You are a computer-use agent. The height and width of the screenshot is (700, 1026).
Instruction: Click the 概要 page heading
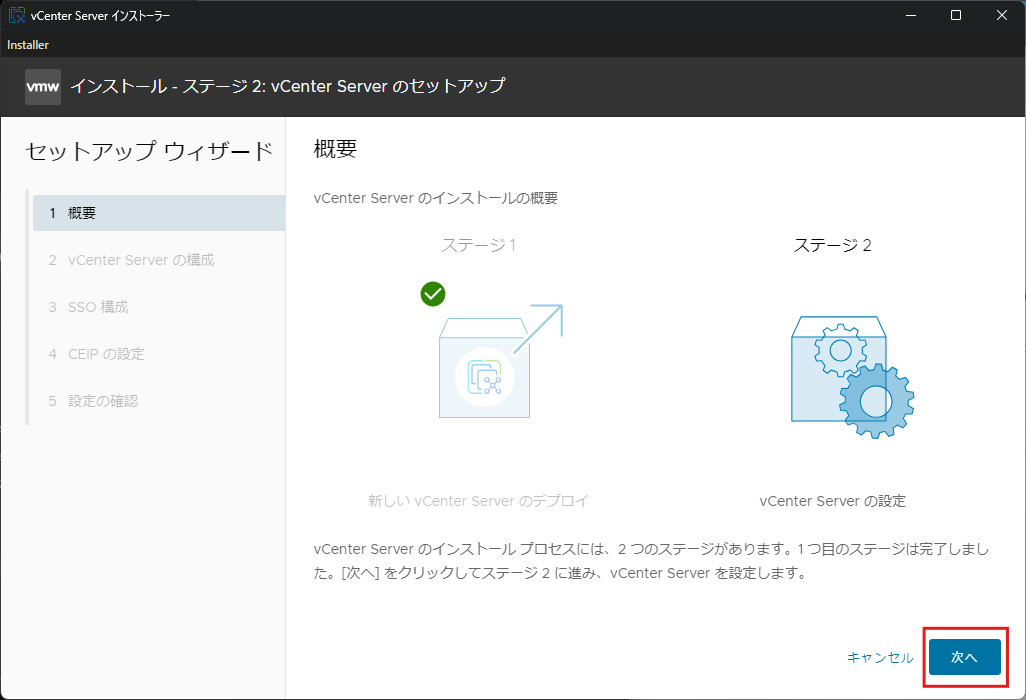(335, 149)
